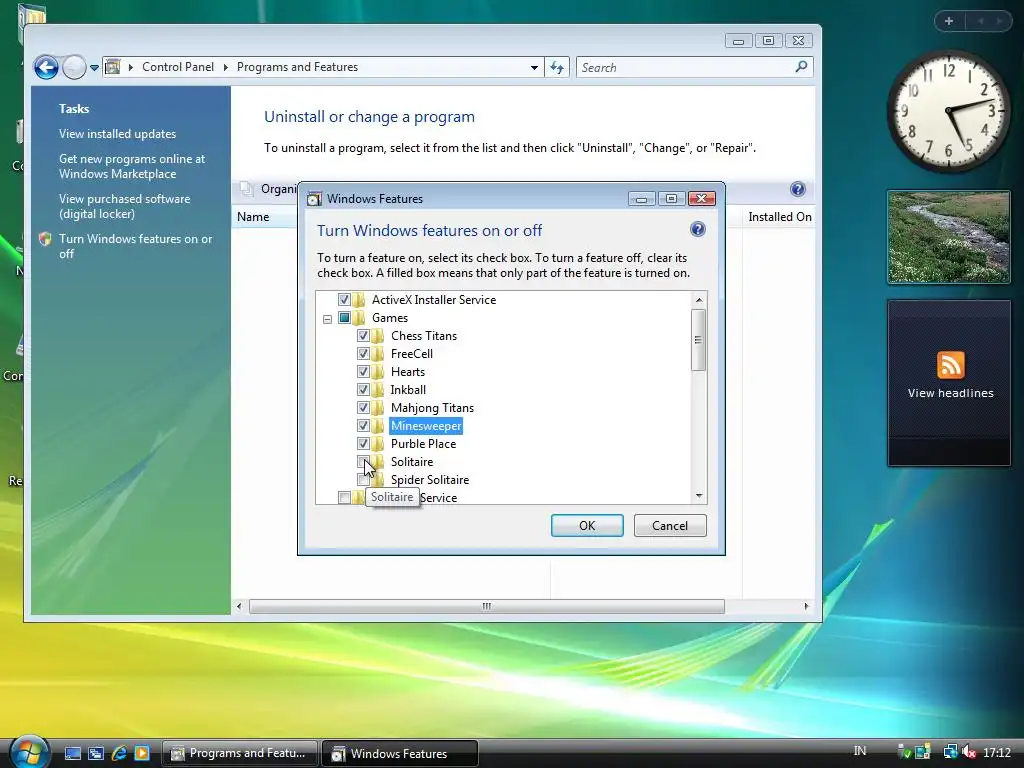Click slideshow gadget stream photo
1024x768 pixels.
pos(949,237)
